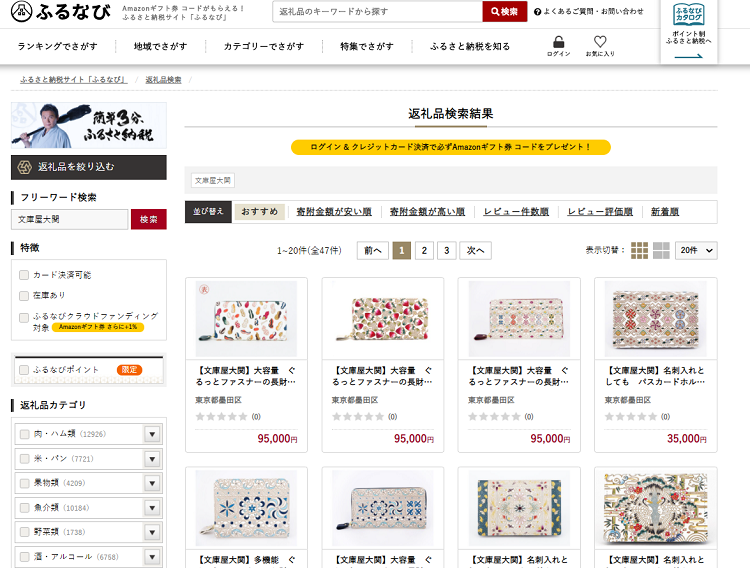
Task: Click the 次へ pagination button
Action: 475,250
